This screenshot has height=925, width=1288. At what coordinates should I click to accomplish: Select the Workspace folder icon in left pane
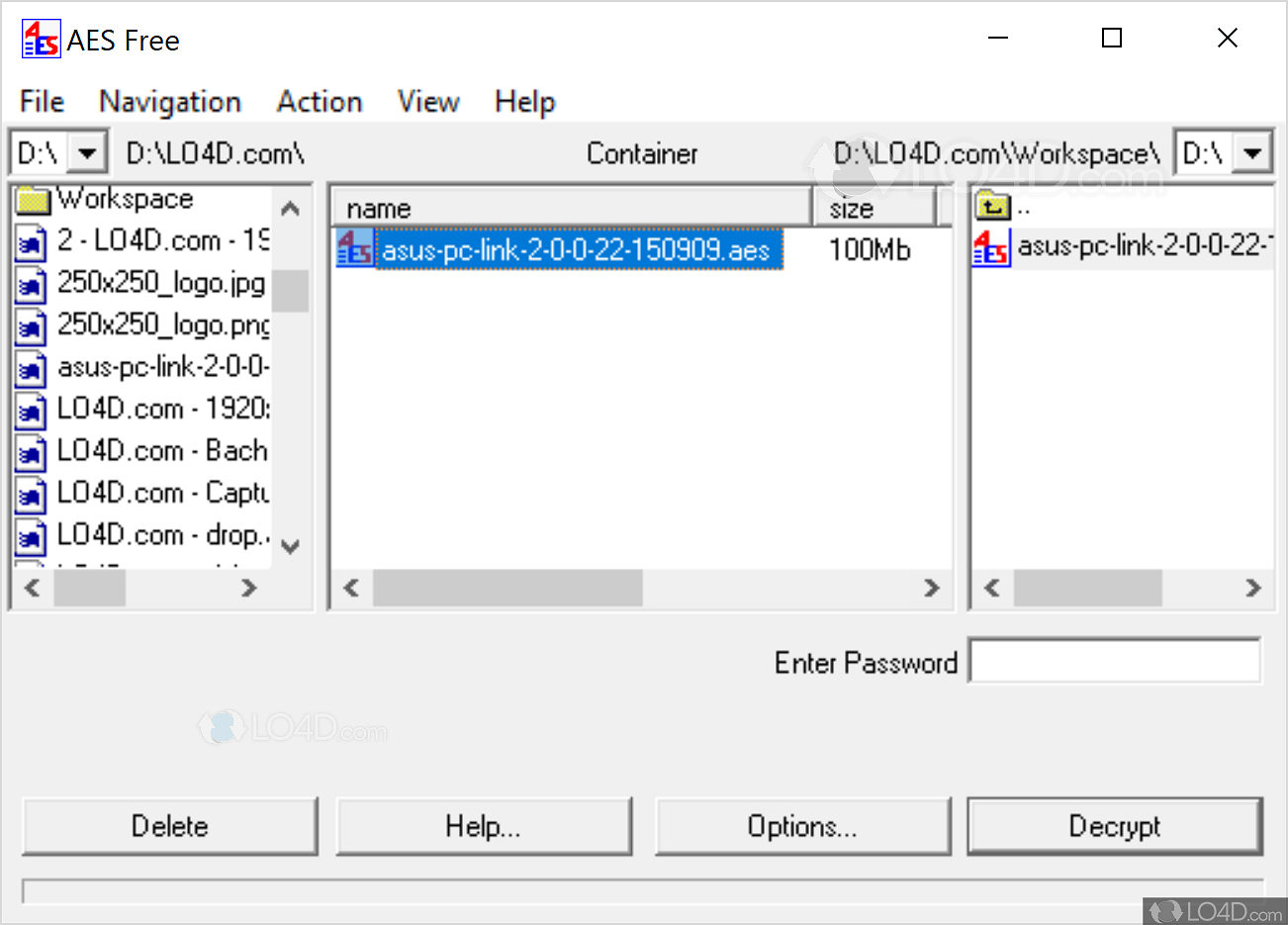click(x=34, y=201)
